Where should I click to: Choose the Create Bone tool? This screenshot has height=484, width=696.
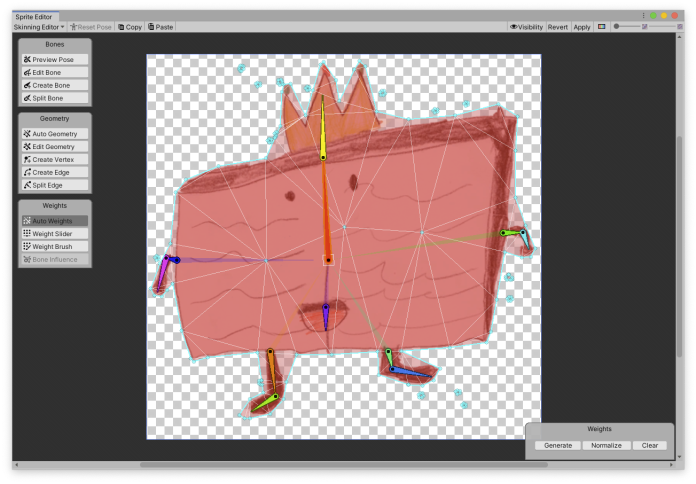(55, 86)
